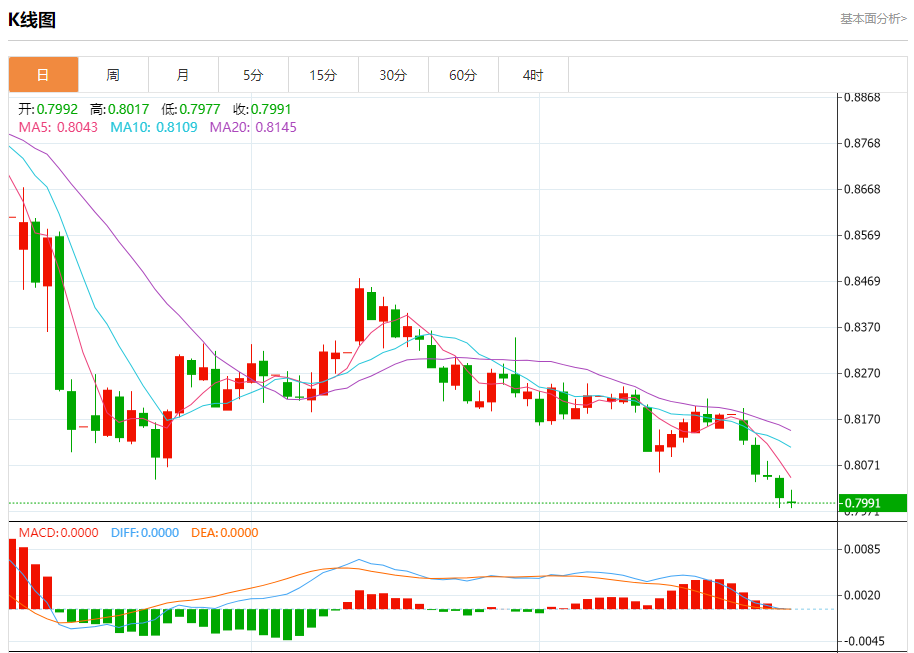This screenshot has height=653, width=914.
Task: Click the 收:0.7991 closing price value
Action: [262, 109]
